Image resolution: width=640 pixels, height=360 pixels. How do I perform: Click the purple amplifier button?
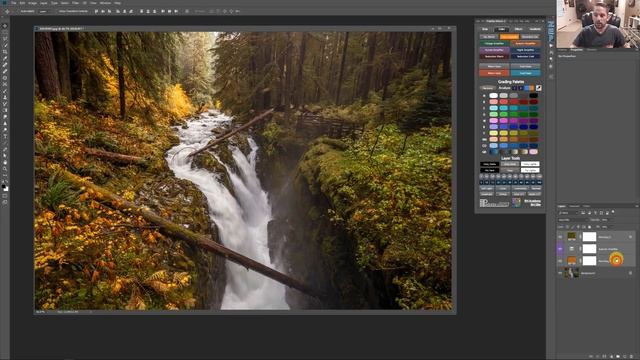click(x=494, y=50)
